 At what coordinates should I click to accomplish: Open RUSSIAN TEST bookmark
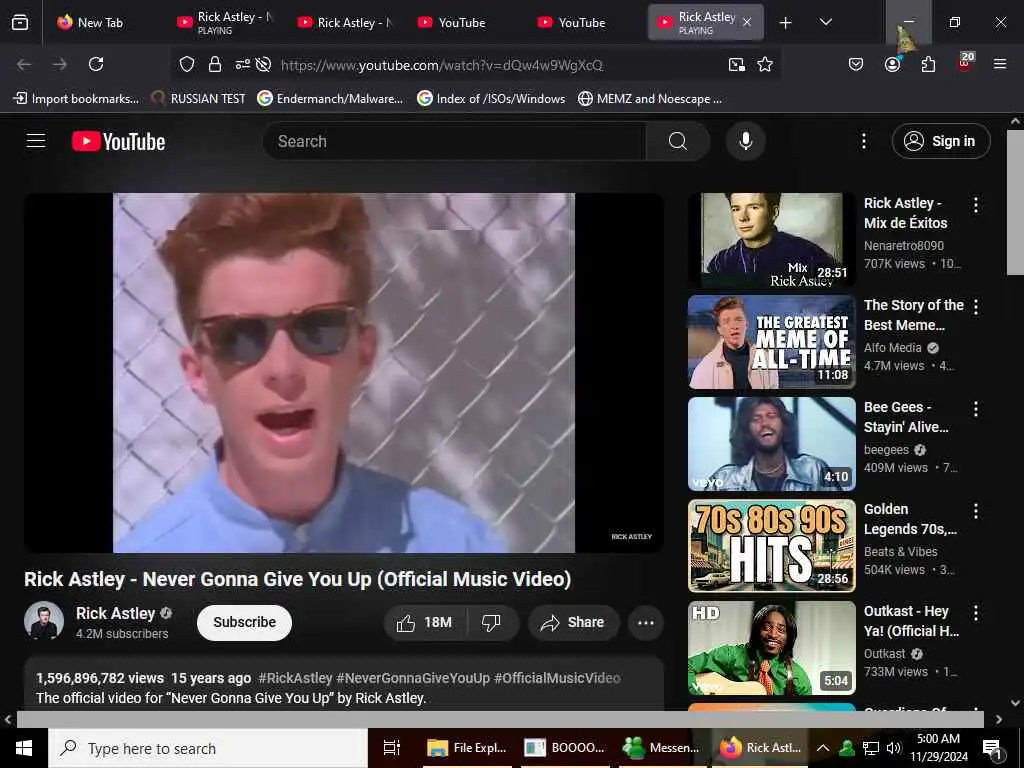point(198,99)
